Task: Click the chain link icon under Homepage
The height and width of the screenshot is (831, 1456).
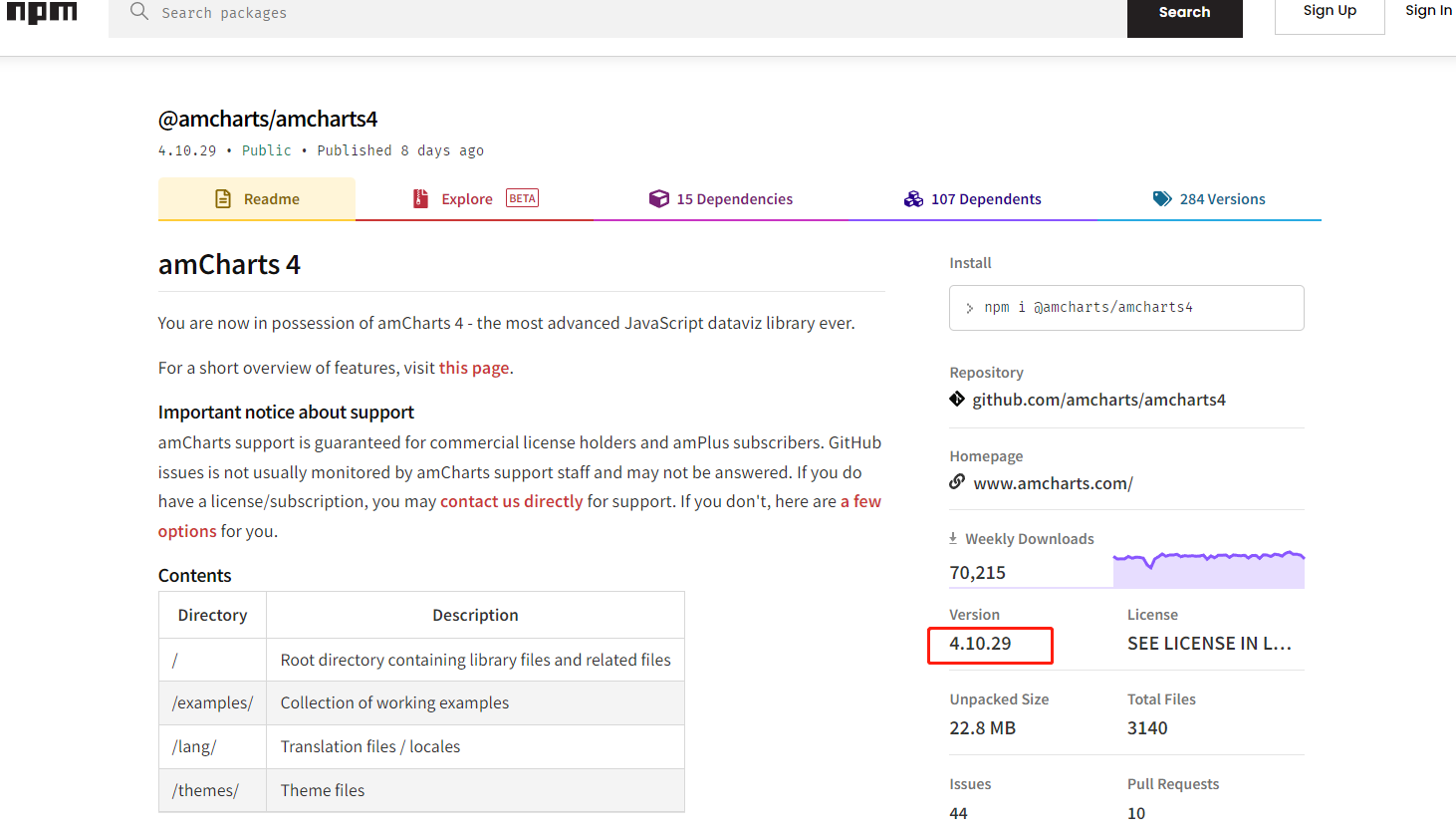Action: point(956,481)
